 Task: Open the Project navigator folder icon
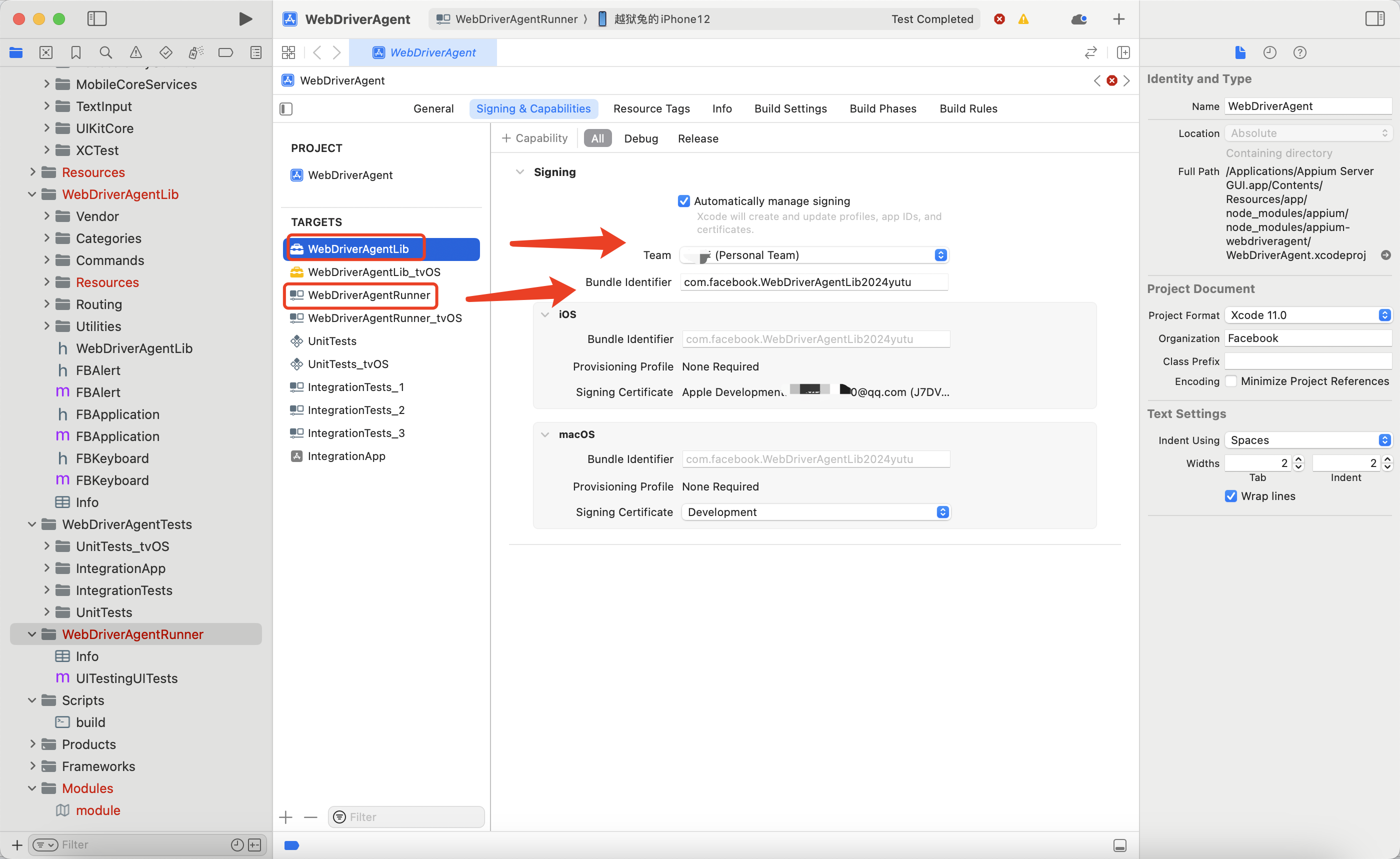pos(16,53)
